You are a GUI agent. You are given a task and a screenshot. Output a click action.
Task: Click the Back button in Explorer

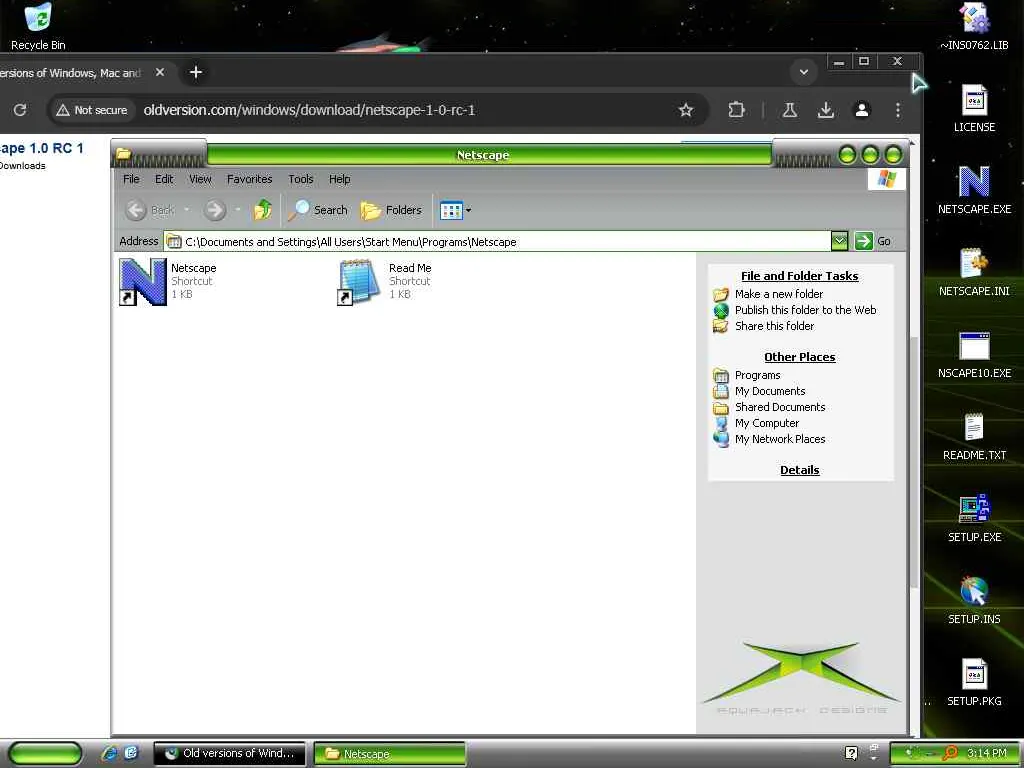150,210
